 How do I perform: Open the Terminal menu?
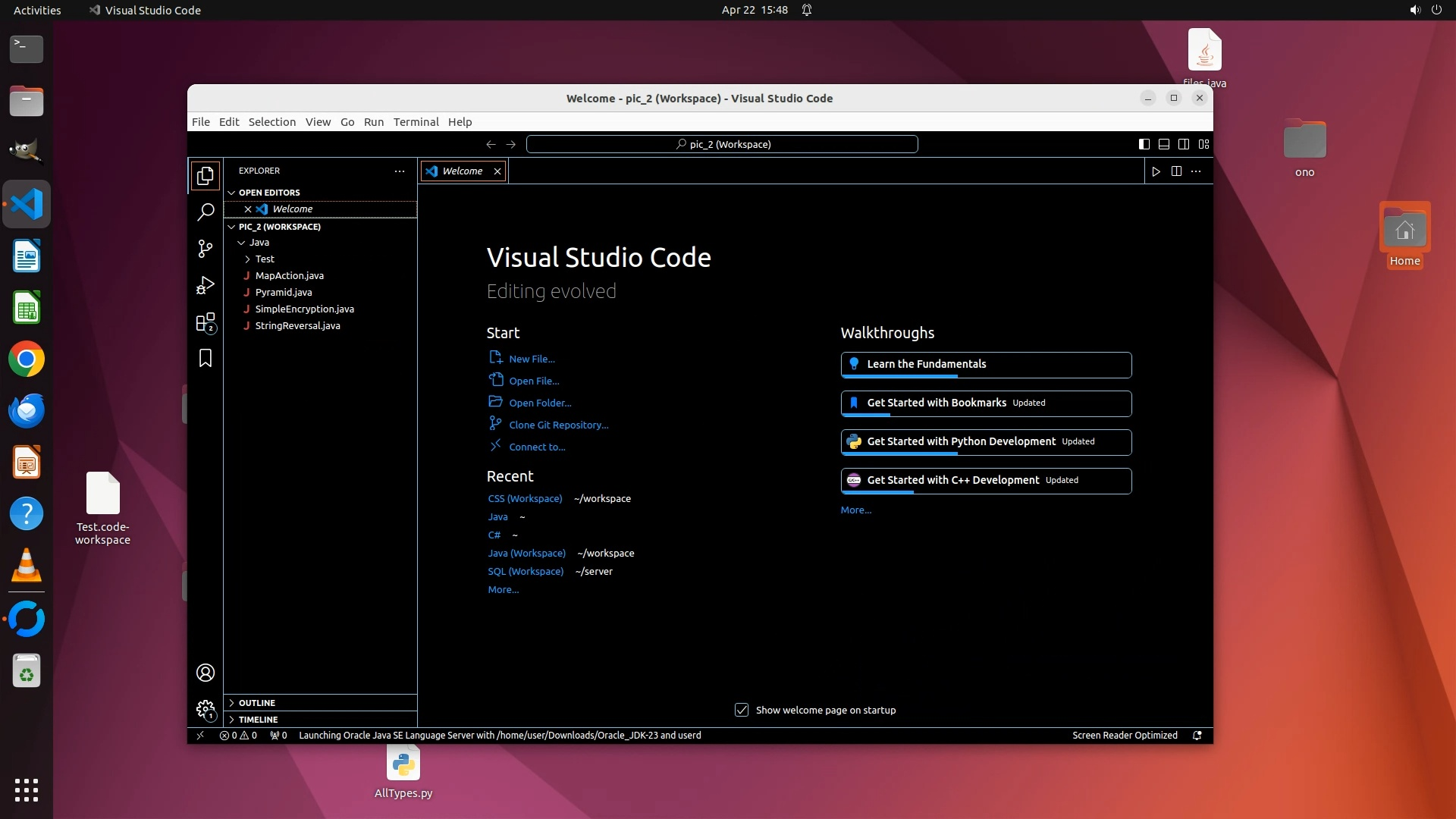tap(416, 122)
